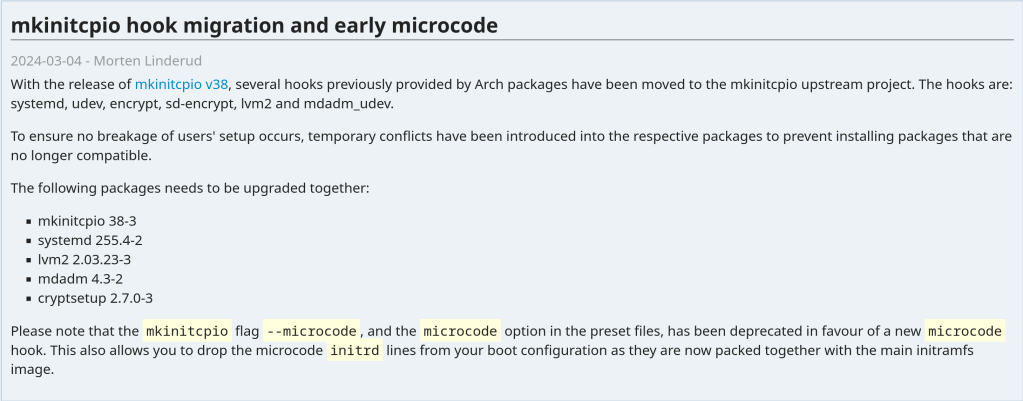Click the microcode code snippet before 'hook'
This screenshot has width=1023, height=401.
point(964,331)
